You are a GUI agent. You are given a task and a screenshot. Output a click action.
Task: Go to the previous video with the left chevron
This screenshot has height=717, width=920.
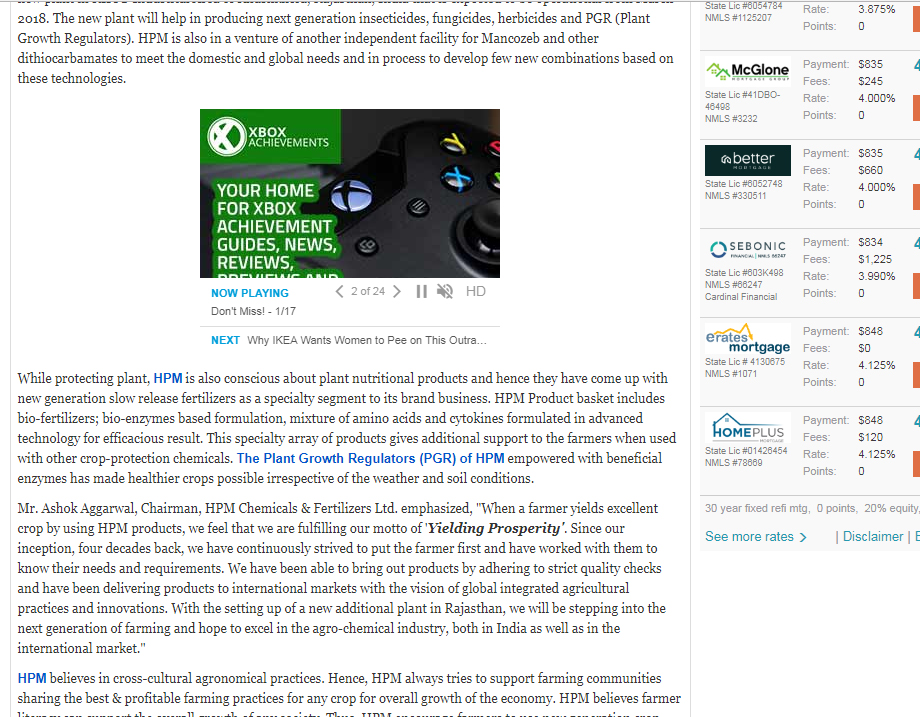pyautogui.click(x=339, y=292)
